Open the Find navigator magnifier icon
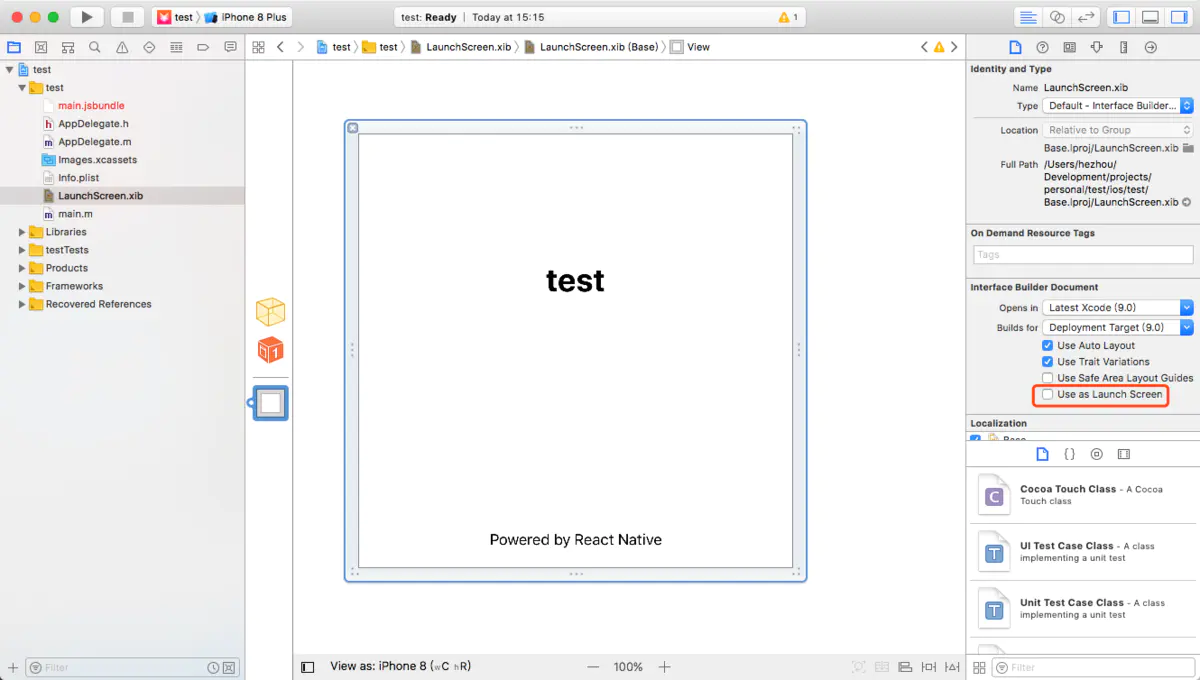This screenshot has height=680, width=1200. tap(95, 47)
